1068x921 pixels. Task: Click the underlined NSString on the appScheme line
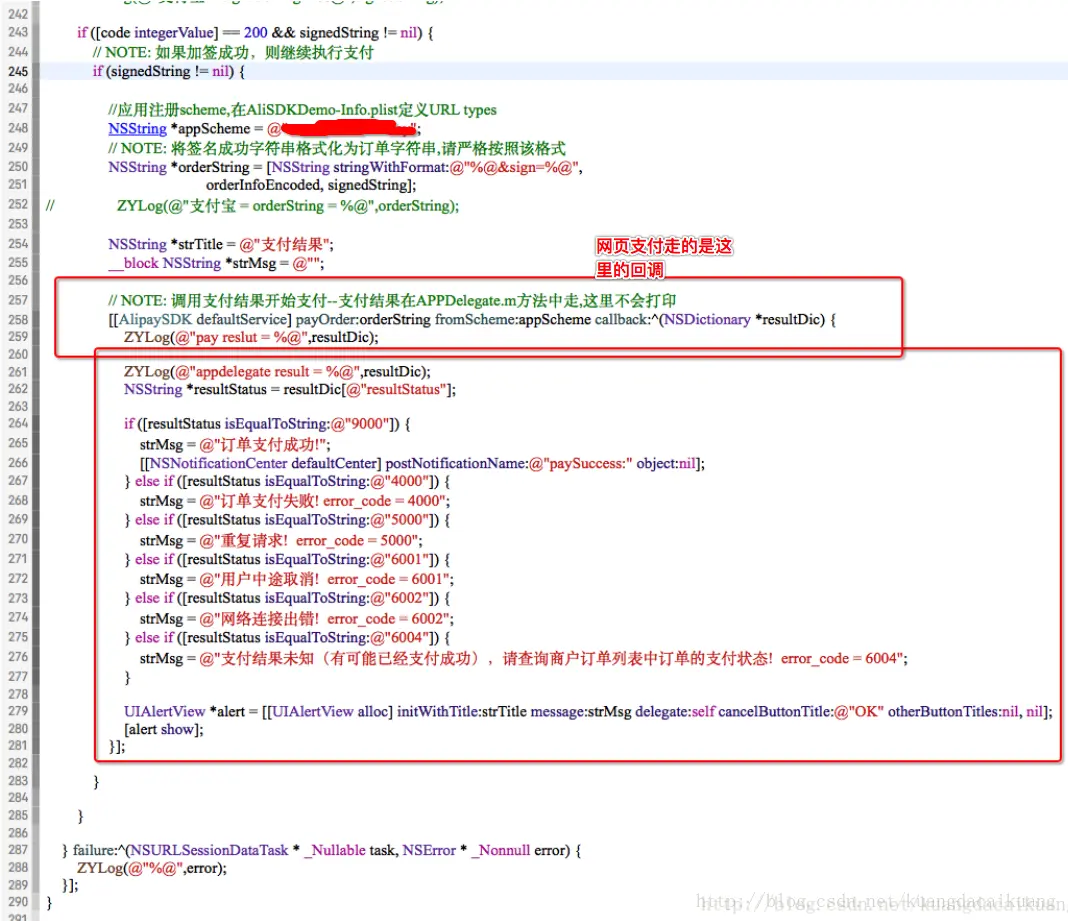(x=137, y=129)
